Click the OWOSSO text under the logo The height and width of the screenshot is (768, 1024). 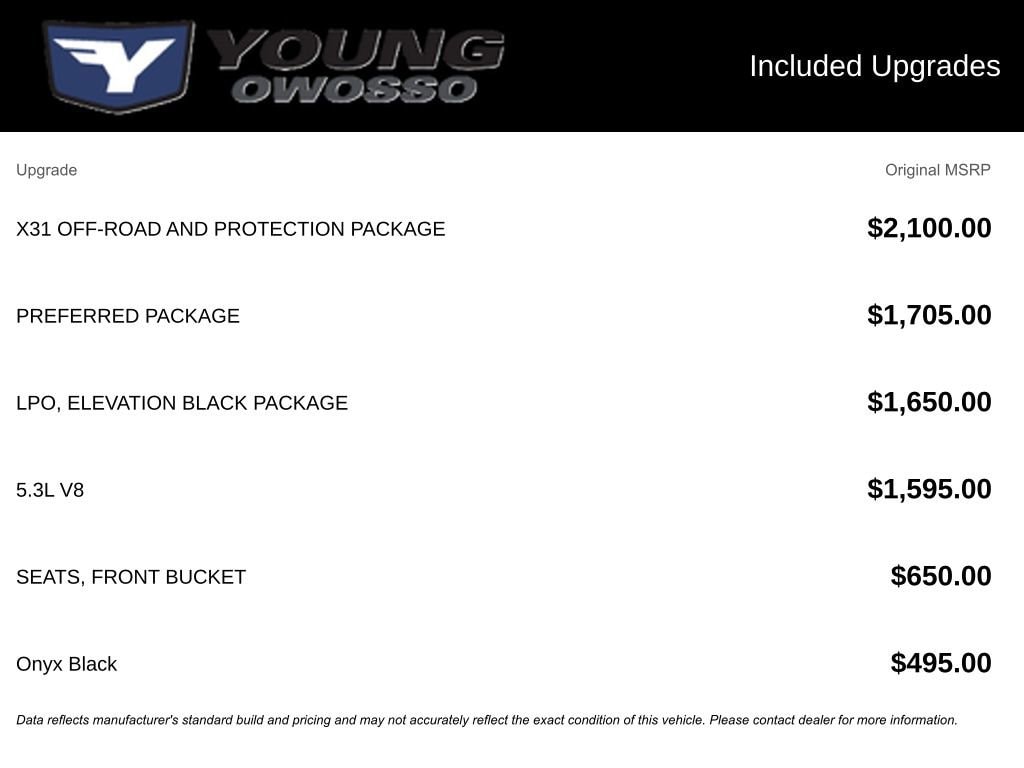[x=355, y=90]
